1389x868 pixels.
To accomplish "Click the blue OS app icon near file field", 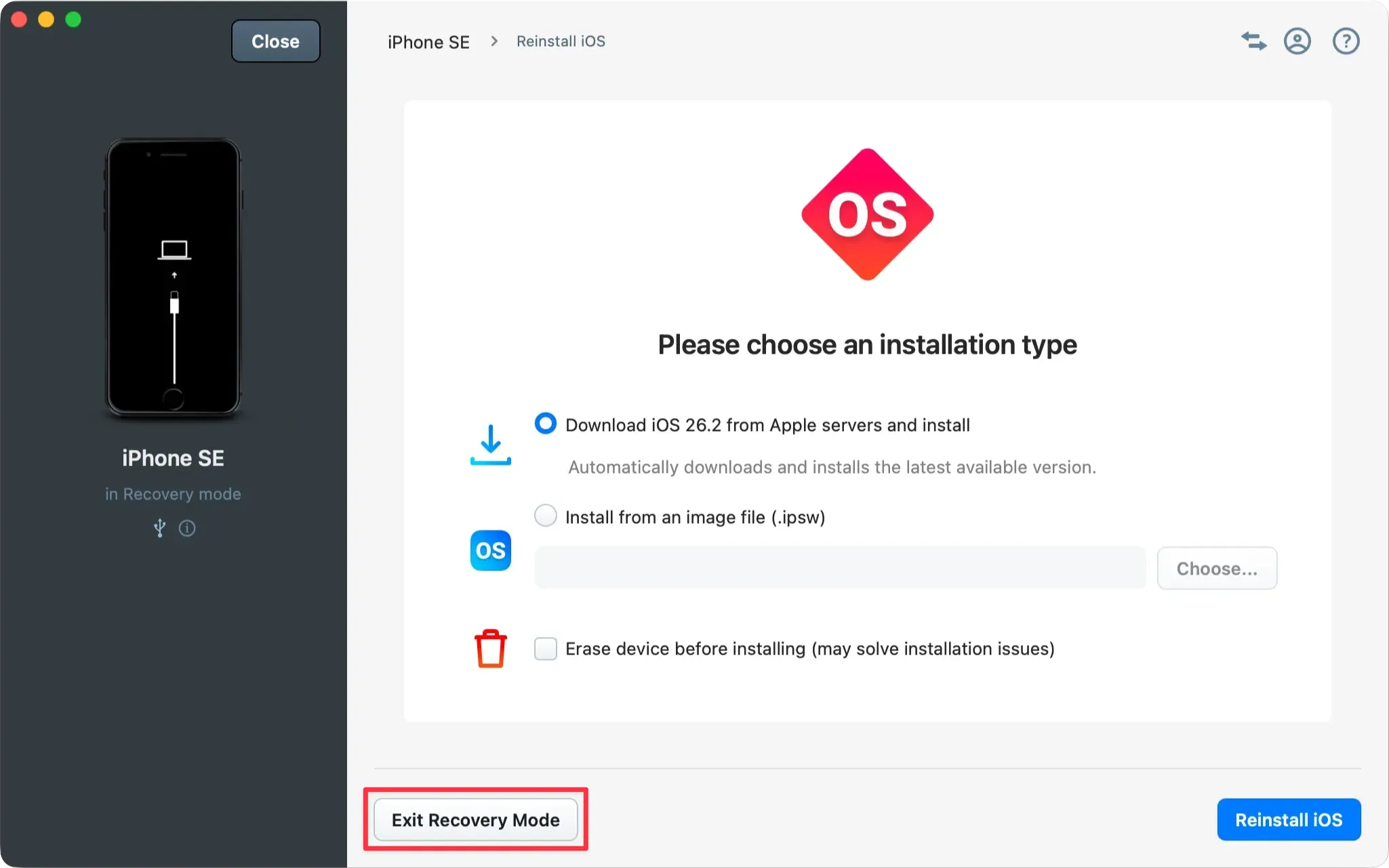I will [490, 550].
